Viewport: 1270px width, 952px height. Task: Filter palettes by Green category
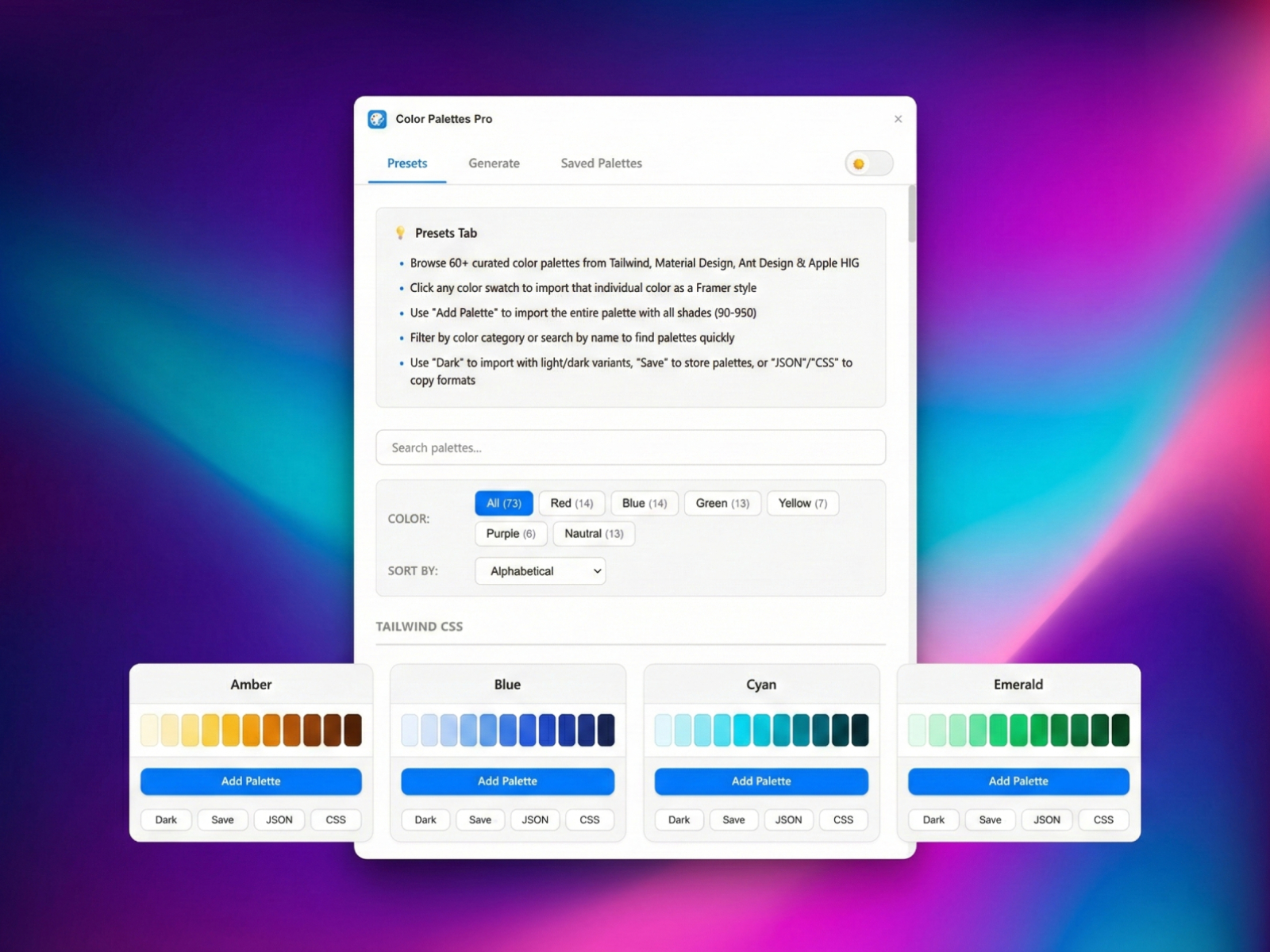click(x=722, y=503)
